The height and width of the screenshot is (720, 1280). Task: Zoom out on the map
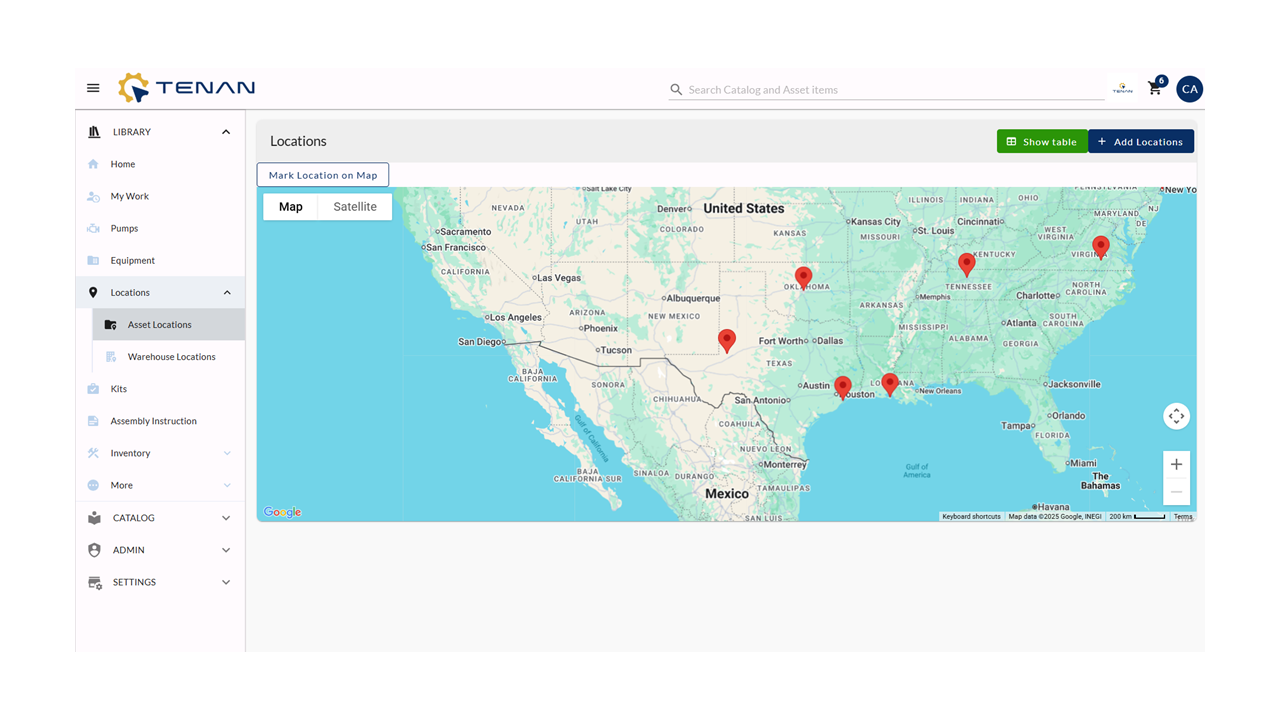(1176, 492)
